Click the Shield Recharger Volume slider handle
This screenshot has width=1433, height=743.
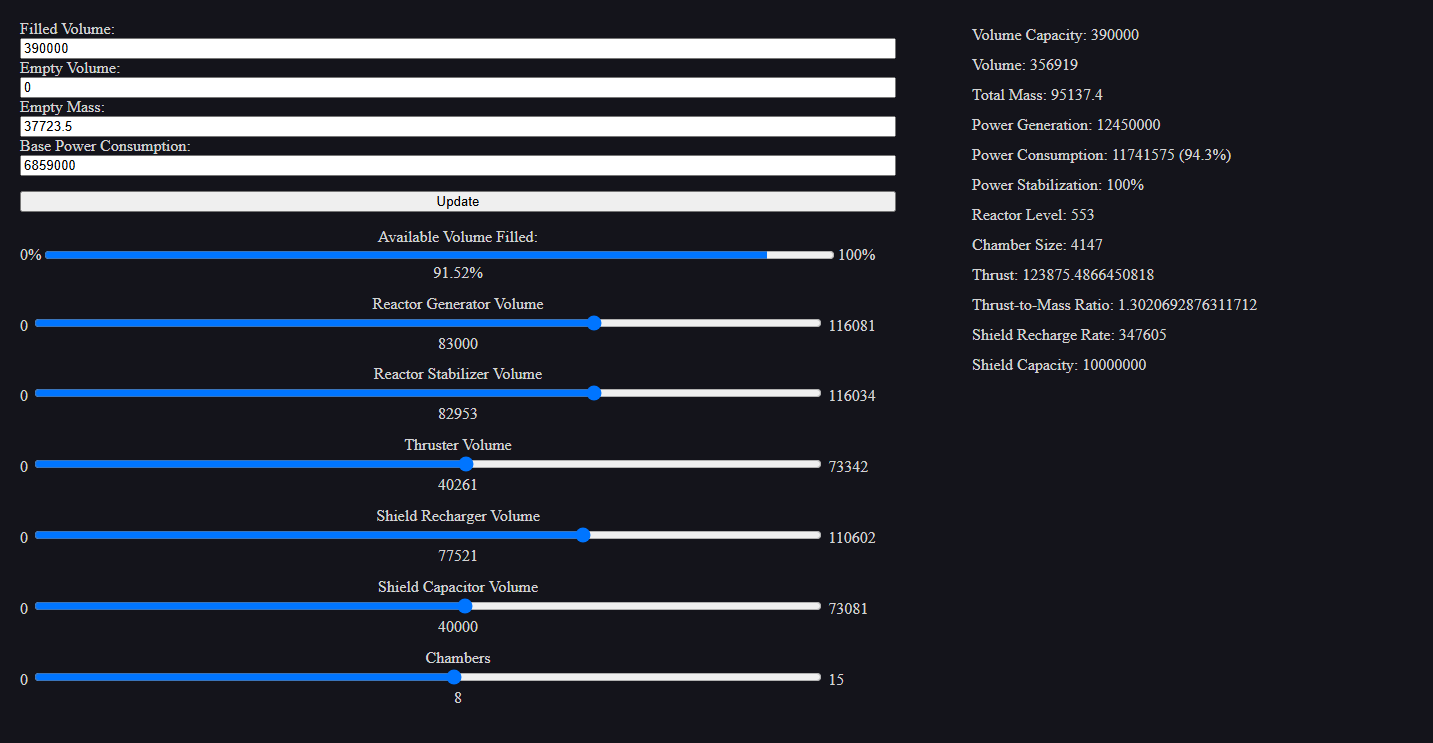pos(584,535)
